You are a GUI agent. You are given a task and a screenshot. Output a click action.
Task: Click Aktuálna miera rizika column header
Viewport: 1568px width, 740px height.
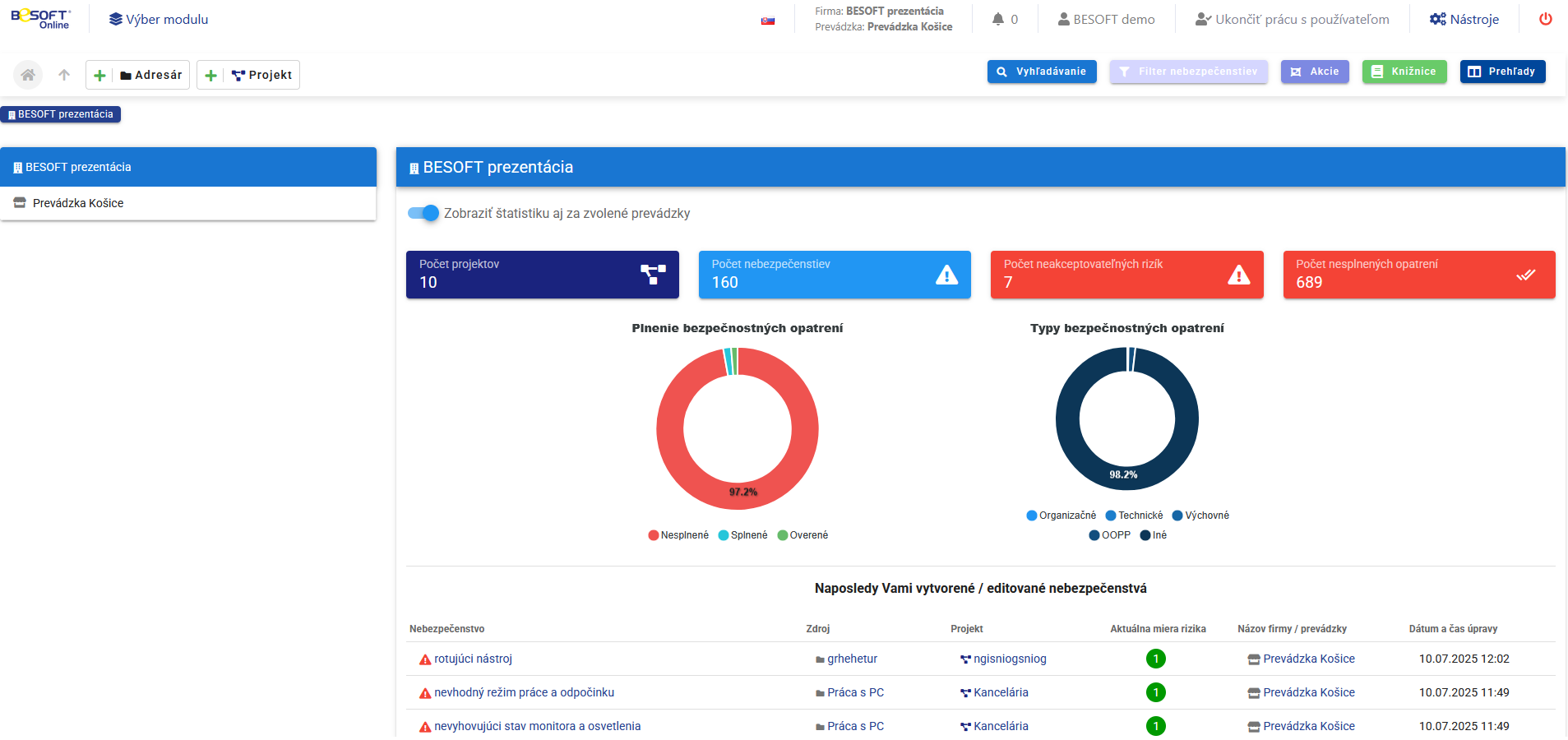(1158, 629)
